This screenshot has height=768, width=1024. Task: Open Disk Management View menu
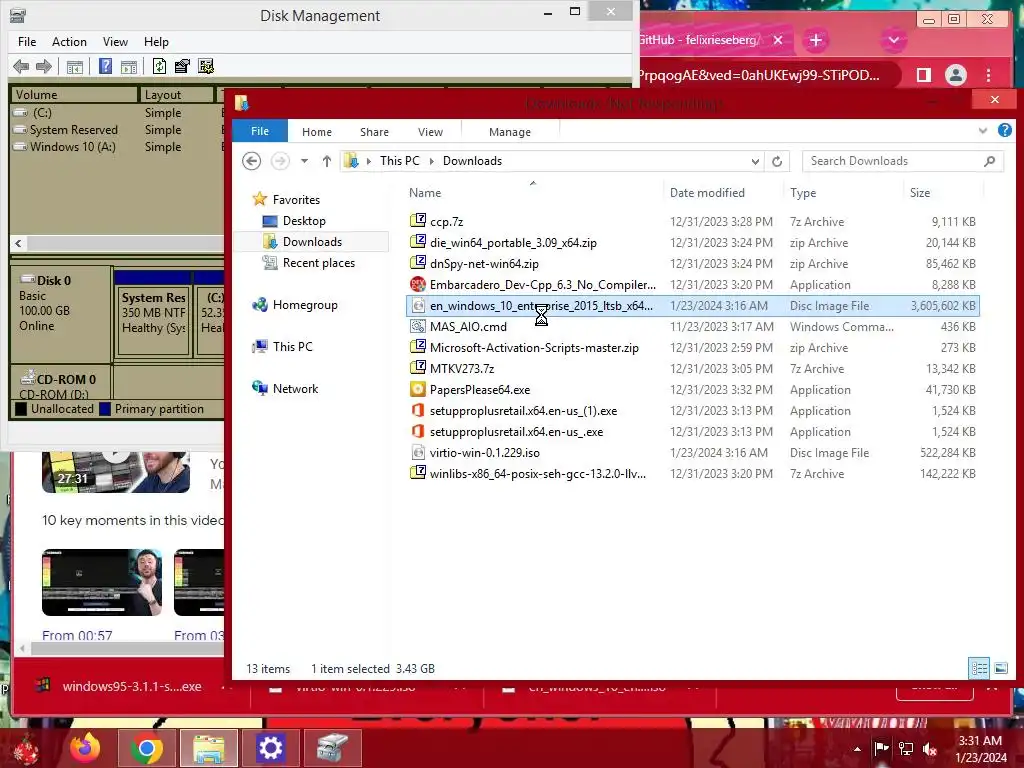pyautogui.click(x=115, y=42)
